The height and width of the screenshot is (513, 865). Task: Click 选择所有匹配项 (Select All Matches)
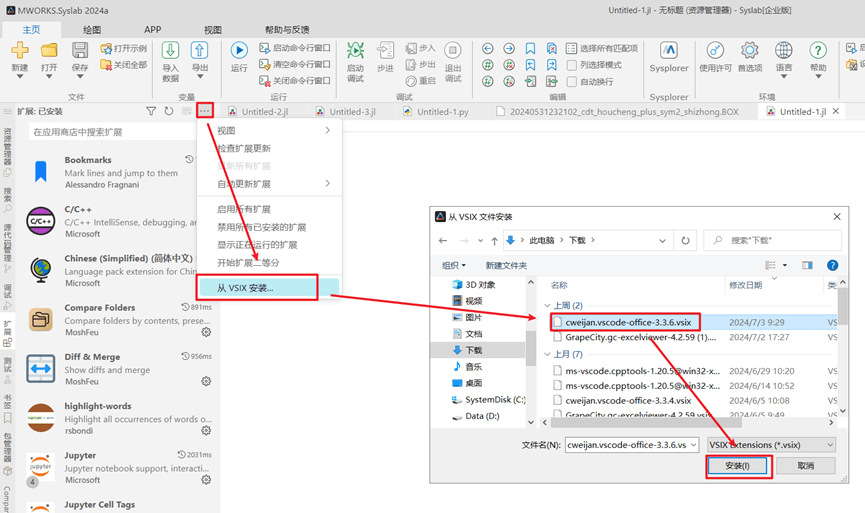point(602,49)
